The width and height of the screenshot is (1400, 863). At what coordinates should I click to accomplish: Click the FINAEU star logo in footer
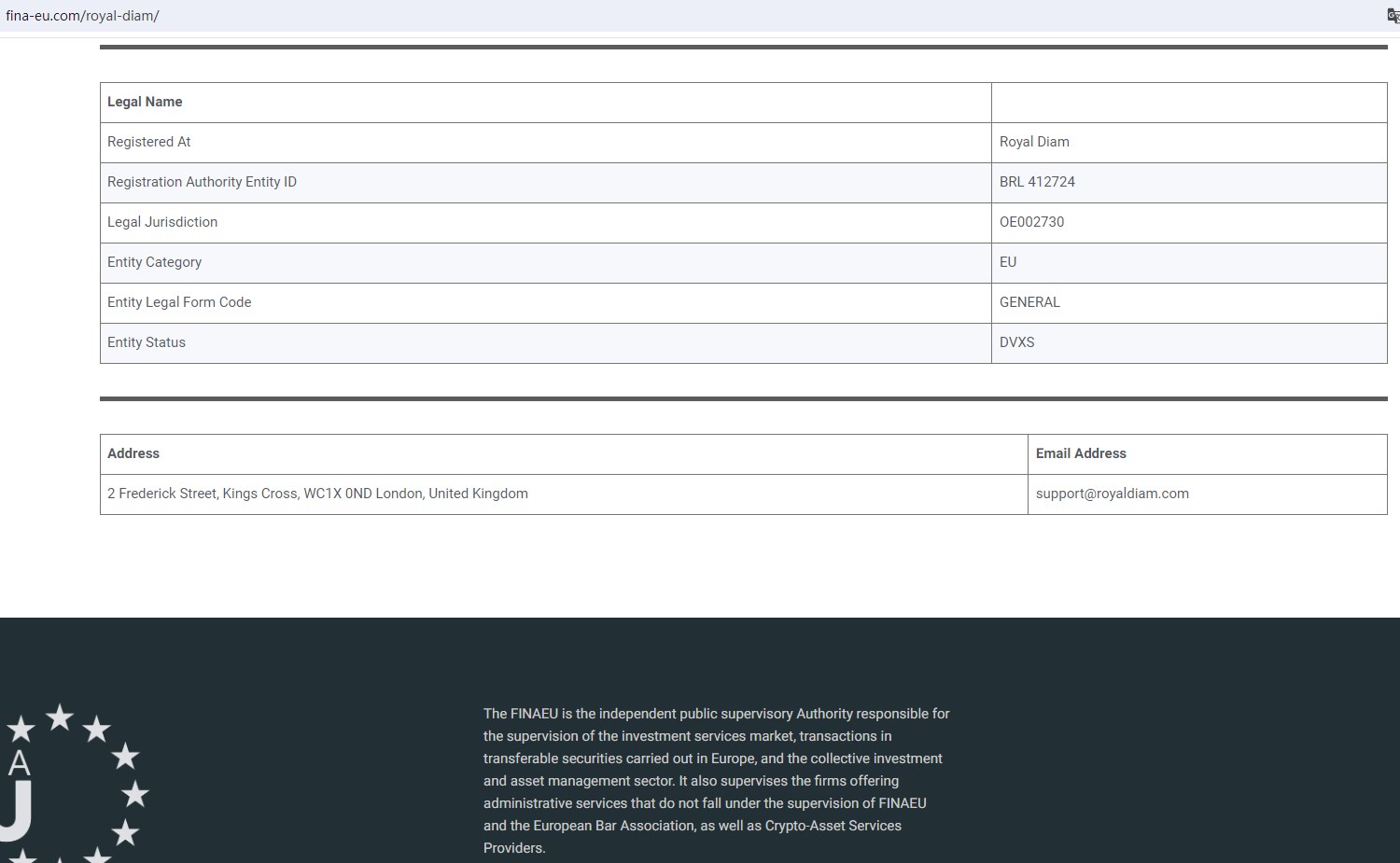tap(73, 784)
